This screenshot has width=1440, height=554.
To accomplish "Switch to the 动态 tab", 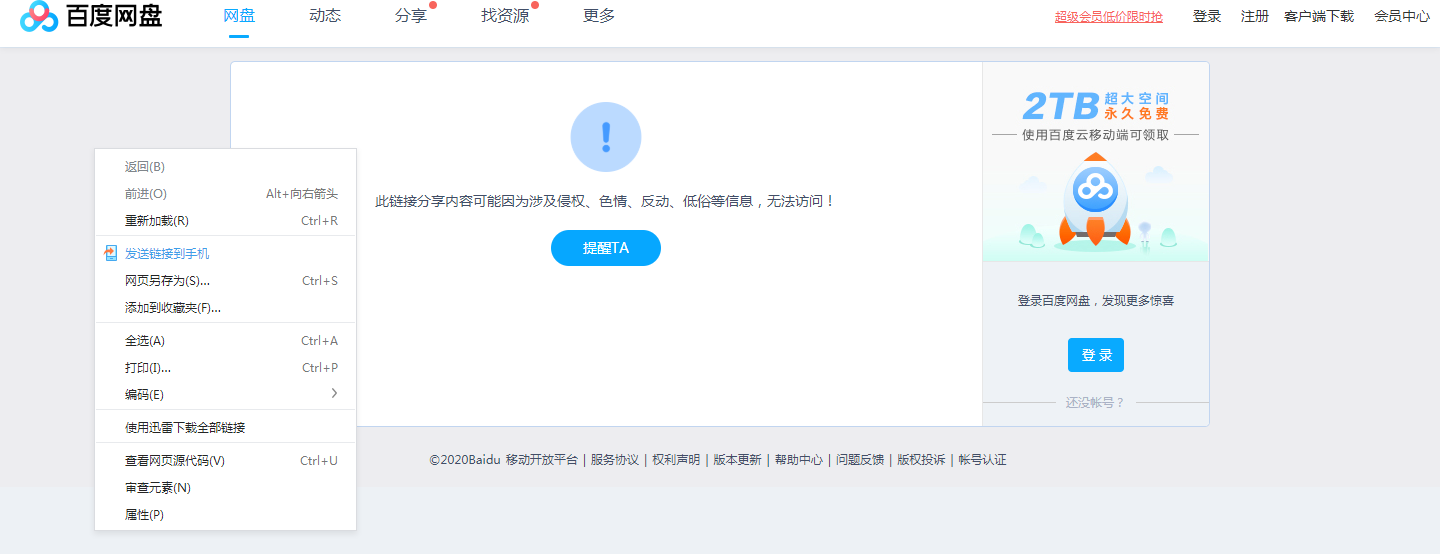I will tap(325, 16).
